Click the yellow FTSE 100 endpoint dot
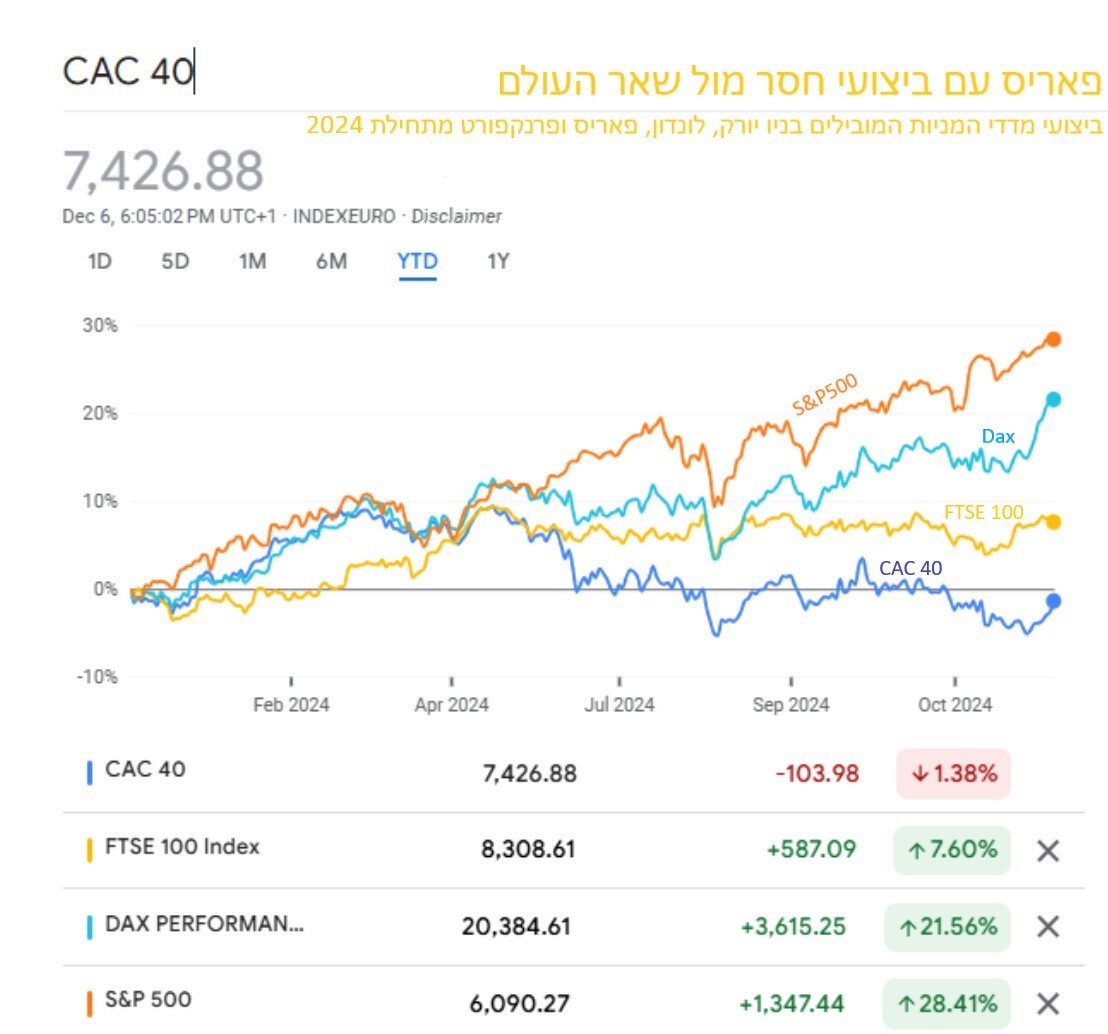The width and height of the screenshot is (1108, 1034). pyautogui.click(x=1053, y=522)
